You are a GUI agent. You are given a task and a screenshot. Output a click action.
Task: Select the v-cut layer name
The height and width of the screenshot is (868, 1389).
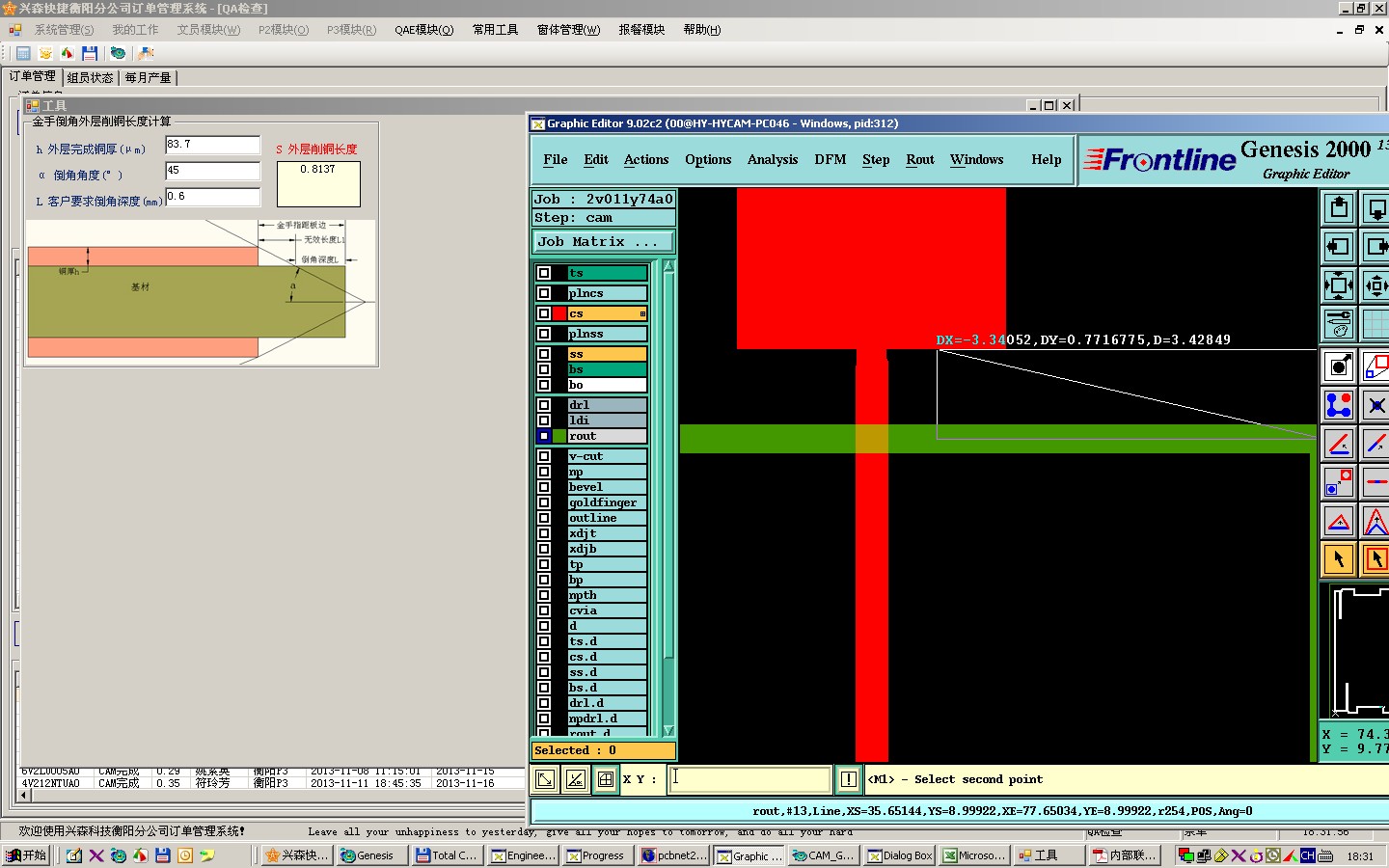tap(608, 456)
